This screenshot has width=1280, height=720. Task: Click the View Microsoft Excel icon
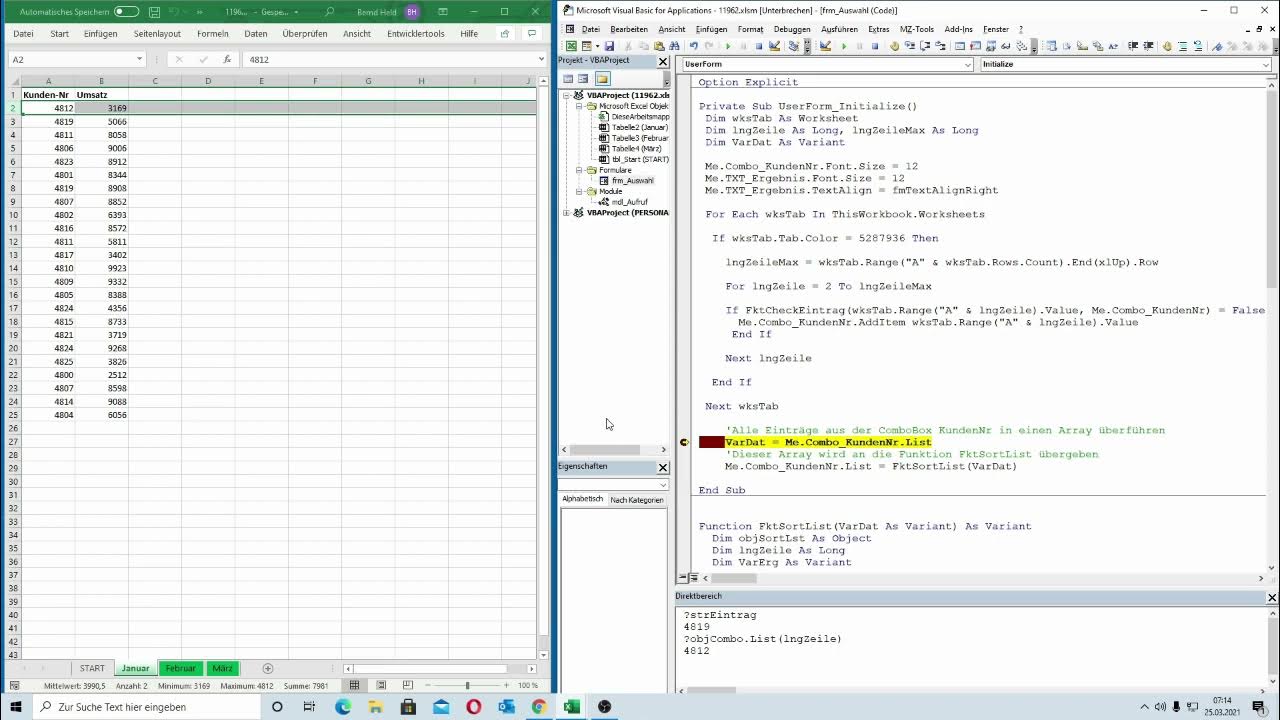571,46
